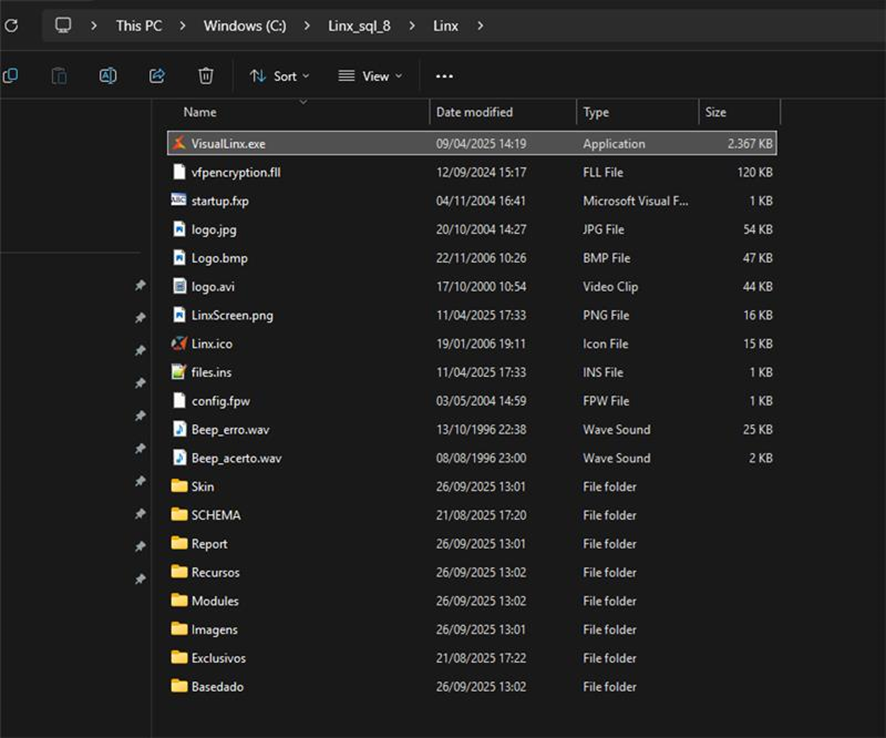Viewport: 886px width, 738px height.
Task: Sort files by the Name column header
Action: tap(200, 112)
